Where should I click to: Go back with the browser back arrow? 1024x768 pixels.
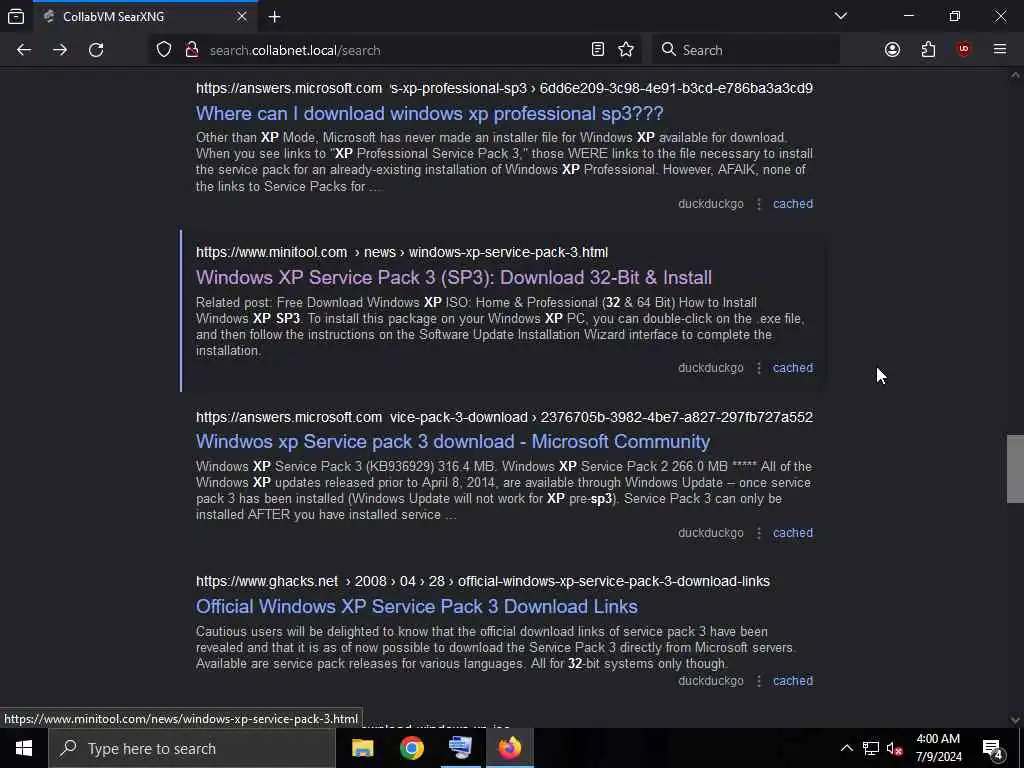pyautogui.click(x=24, y=50)
